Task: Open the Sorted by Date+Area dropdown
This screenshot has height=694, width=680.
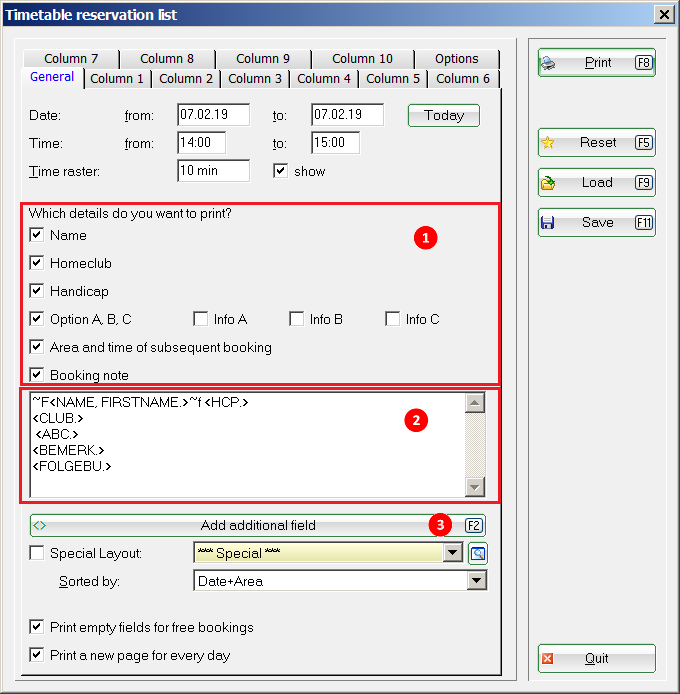Action: (476, 581)
